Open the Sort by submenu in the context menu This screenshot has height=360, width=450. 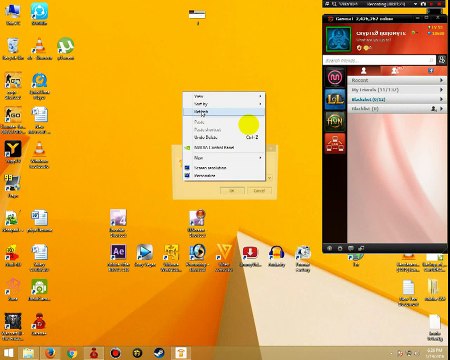point(224,104)
